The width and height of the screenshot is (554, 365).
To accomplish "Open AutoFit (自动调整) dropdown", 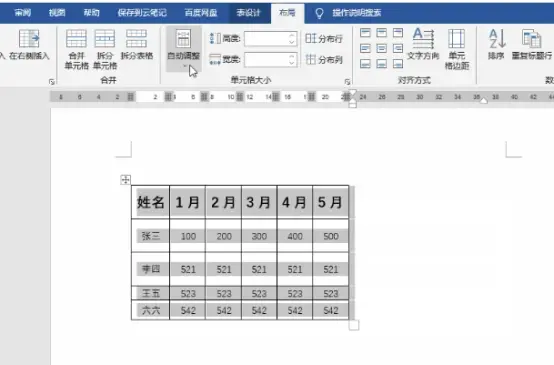I will click(x=184, y=49).
